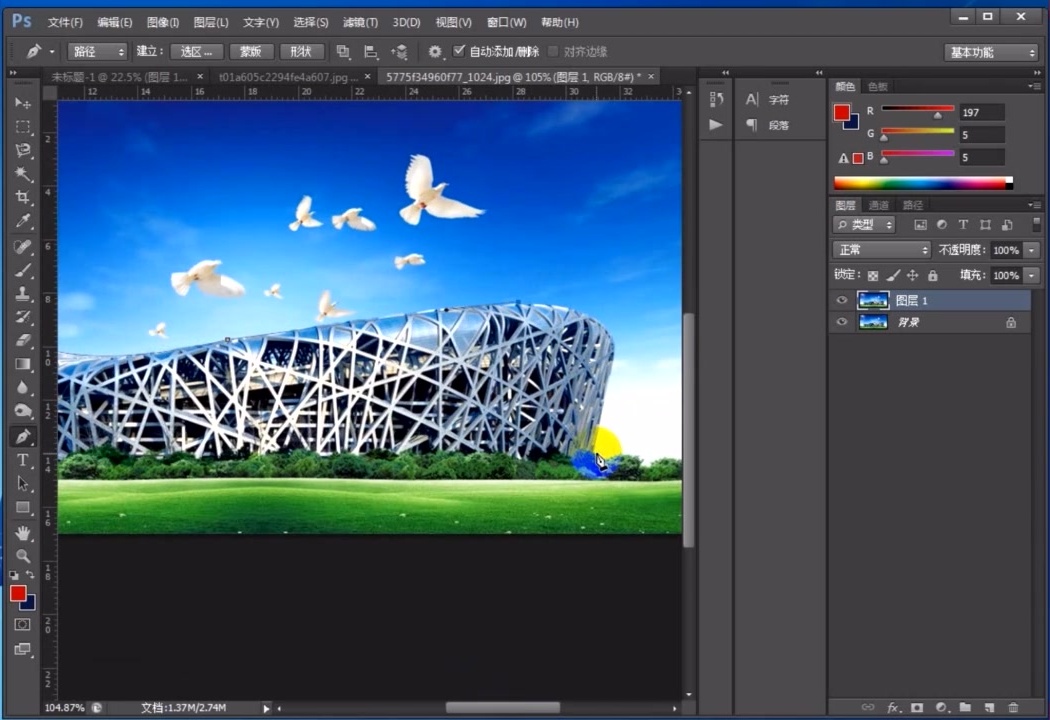Viewport: 1050px width, 720px height.
Task: Select the Rectangular Marquee tool
Action: pos(23,127)
